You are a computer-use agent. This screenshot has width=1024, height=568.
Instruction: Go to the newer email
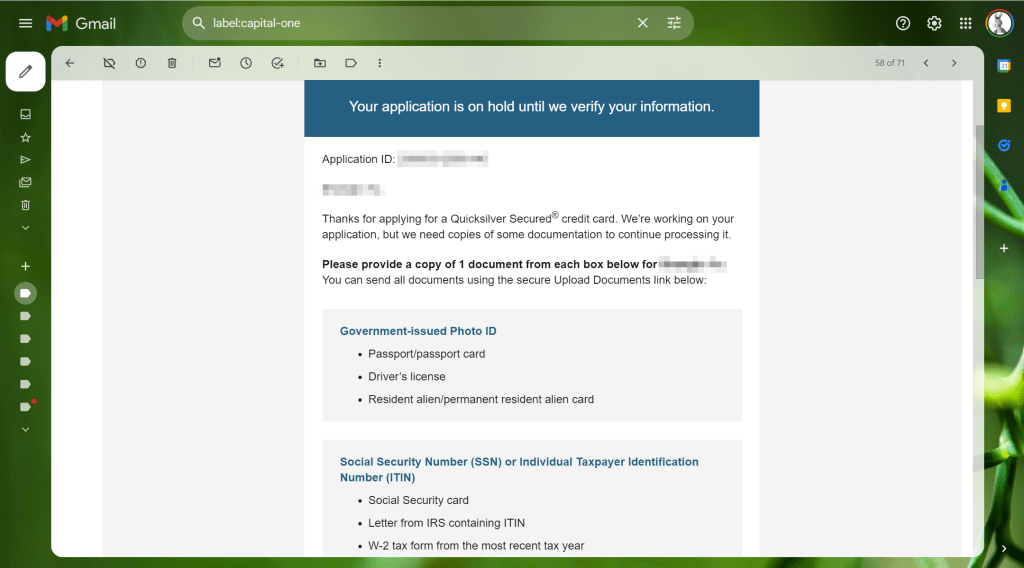point(926,63)
